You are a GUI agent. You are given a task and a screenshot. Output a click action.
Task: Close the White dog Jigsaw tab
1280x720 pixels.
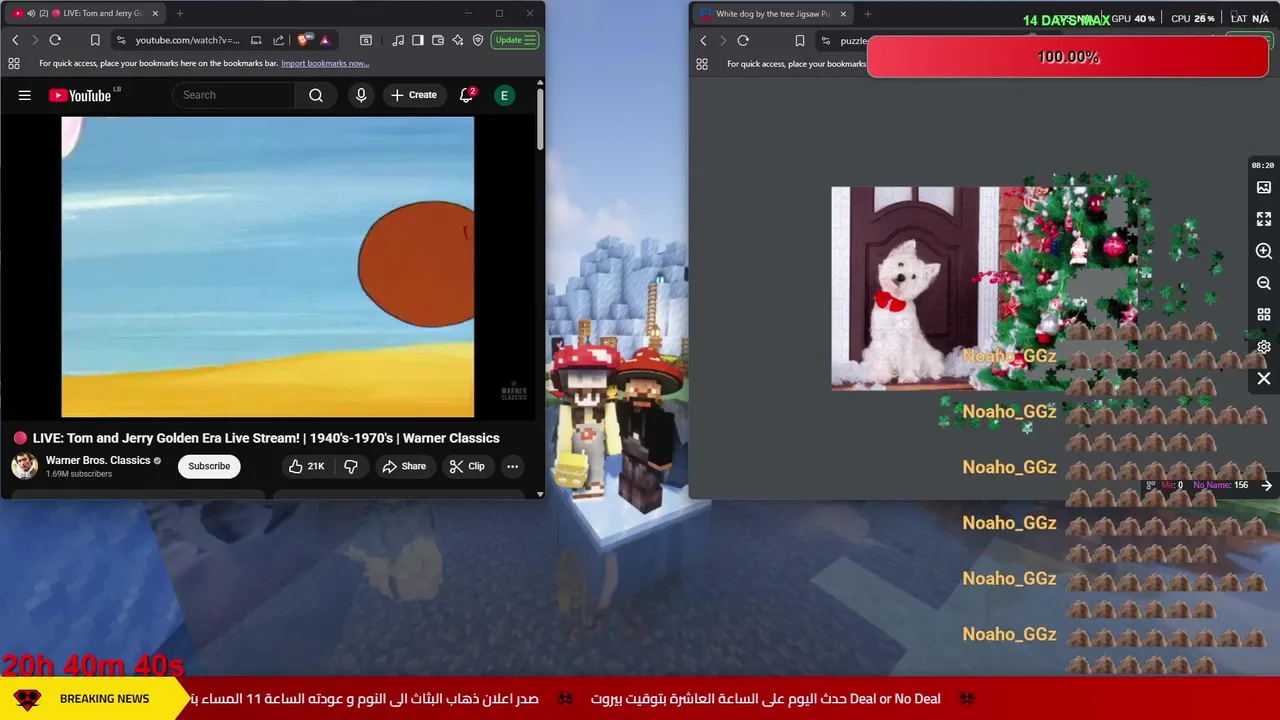tap(843, 14)
